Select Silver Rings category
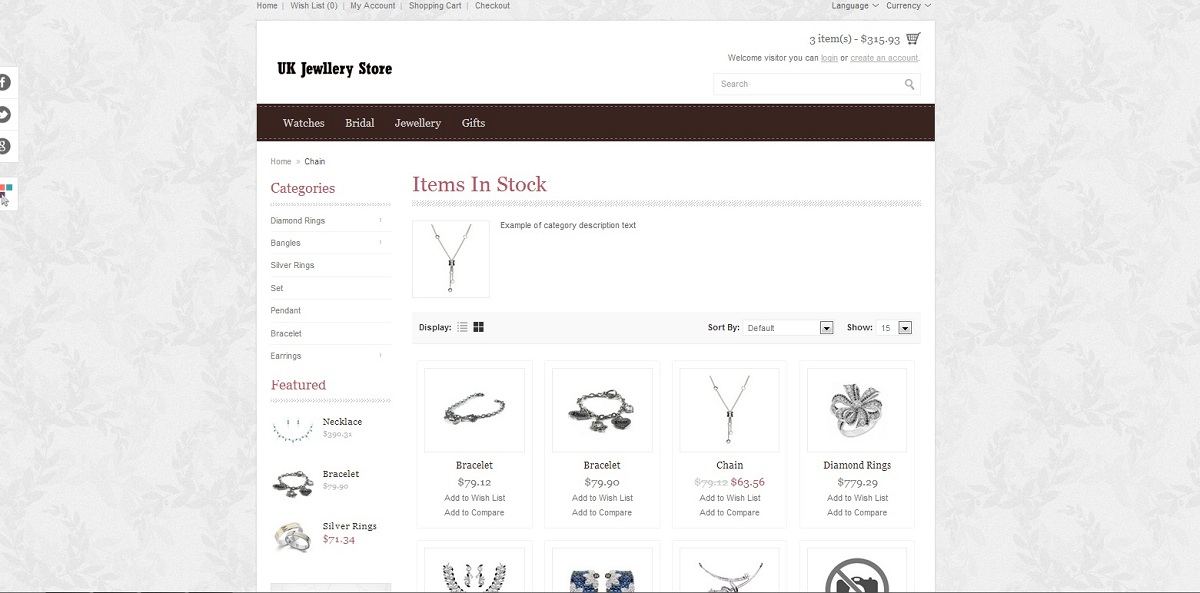The image size is (1200, 593). [292, 265]
